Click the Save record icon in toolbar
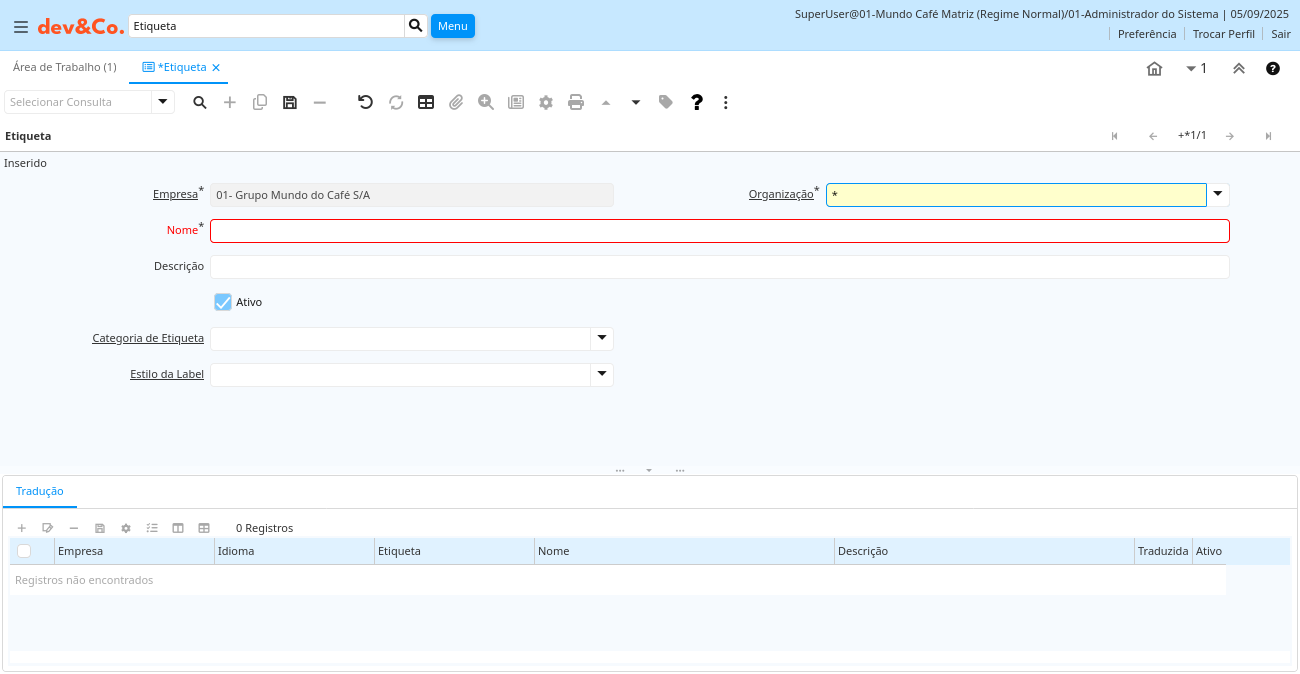This screenshot has height=674, width=1300. (x=290, y=102)
